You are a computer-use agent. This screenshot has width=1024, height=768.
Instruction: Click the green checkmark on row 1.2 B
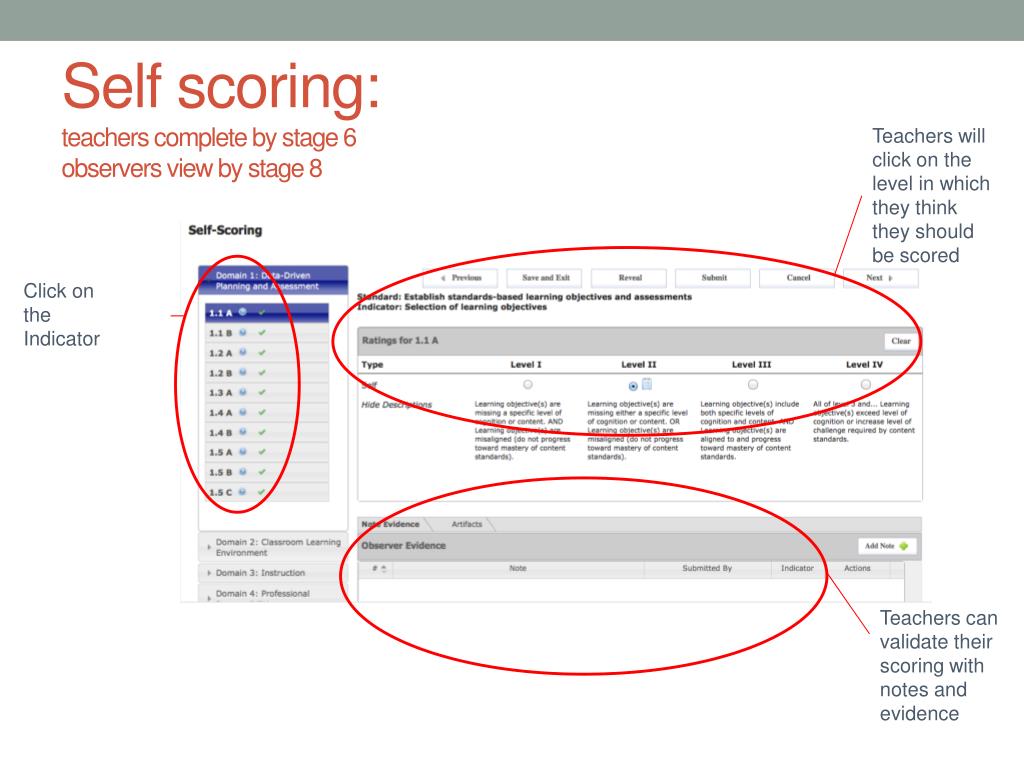(x=262, y=372)
